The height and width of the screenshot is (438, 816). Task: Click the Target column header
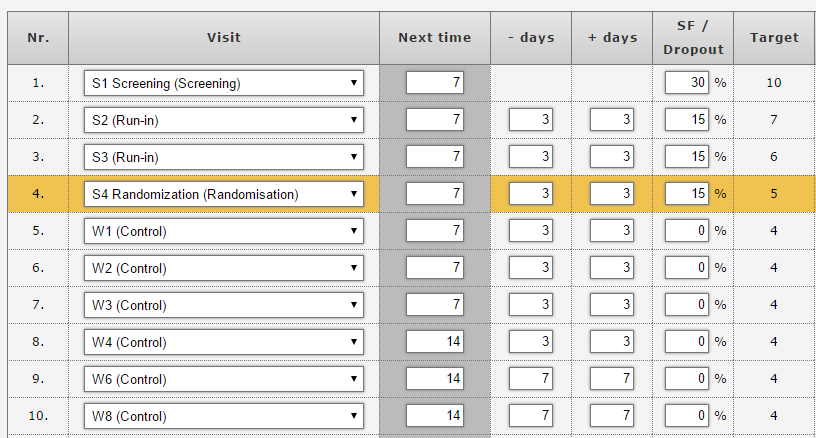click(x=774, y=38)
